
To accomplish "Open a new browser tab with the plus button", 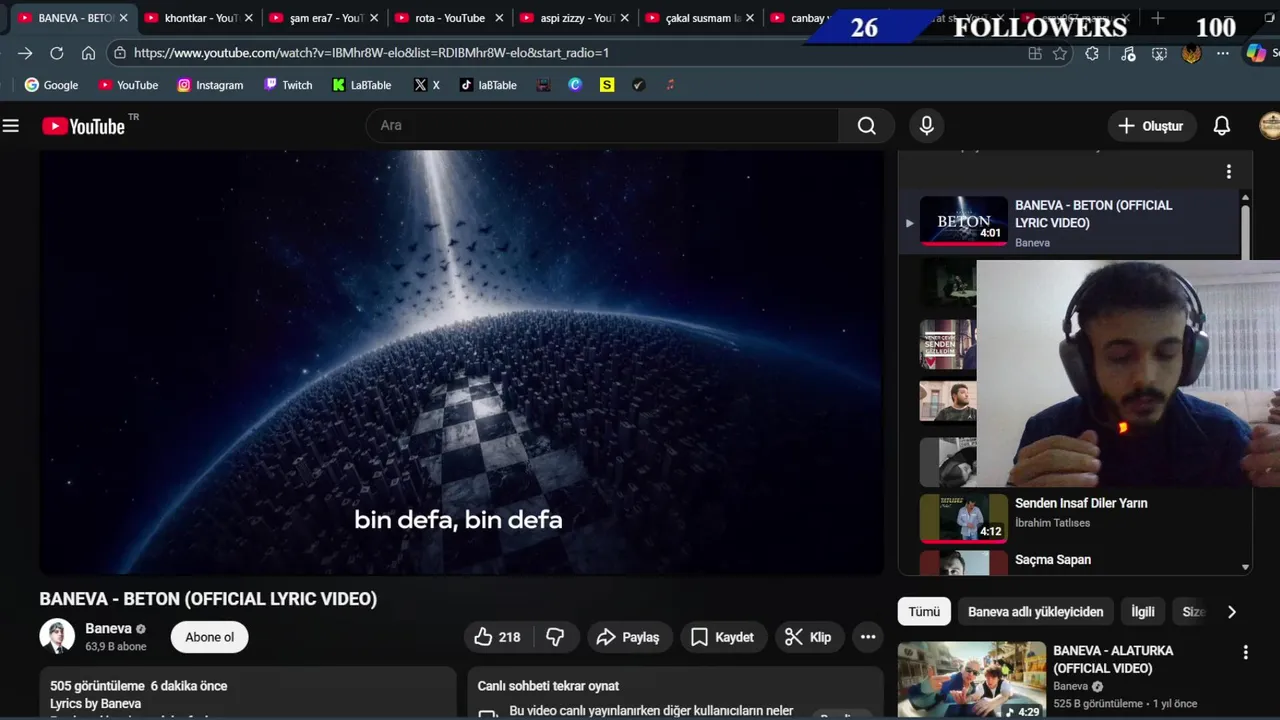I will [1157, 18].
